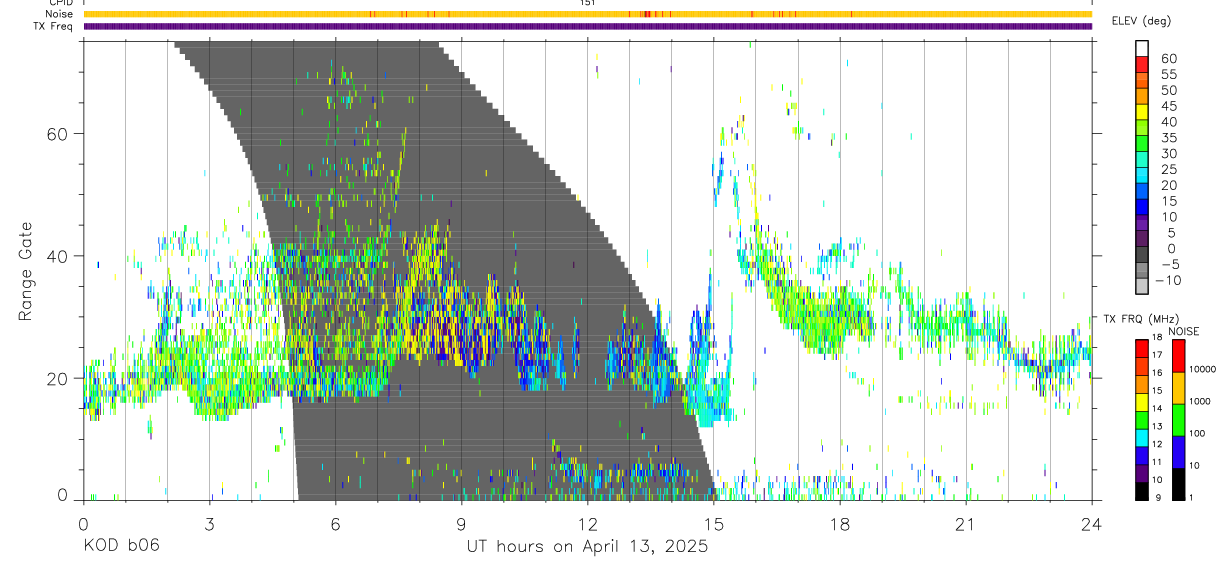Select the orange noise strip above the plot
This screenshot has width=1228, height=567.
click(587, 14)
